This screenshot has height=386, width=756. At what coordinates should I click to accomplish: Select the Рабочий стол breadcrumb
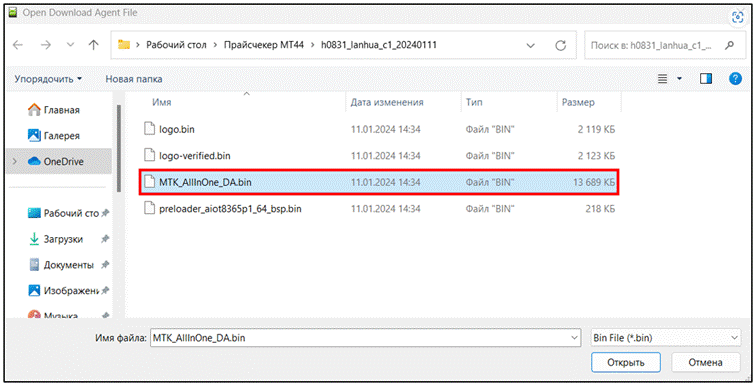(x=176, y=45)
